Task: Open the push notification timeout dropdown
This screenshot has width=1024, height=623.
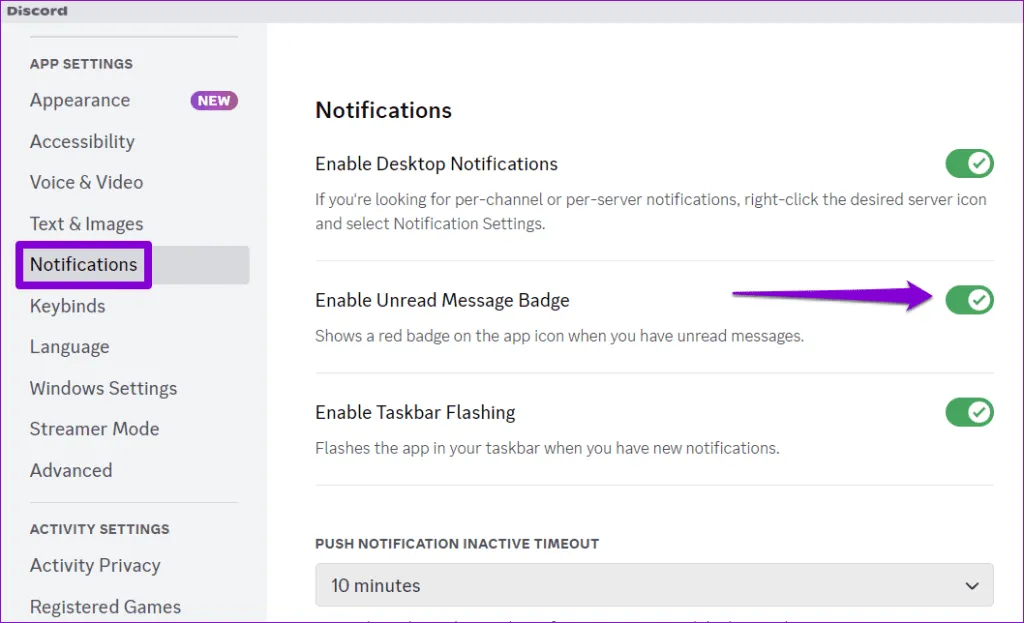Action: [654, 585]
